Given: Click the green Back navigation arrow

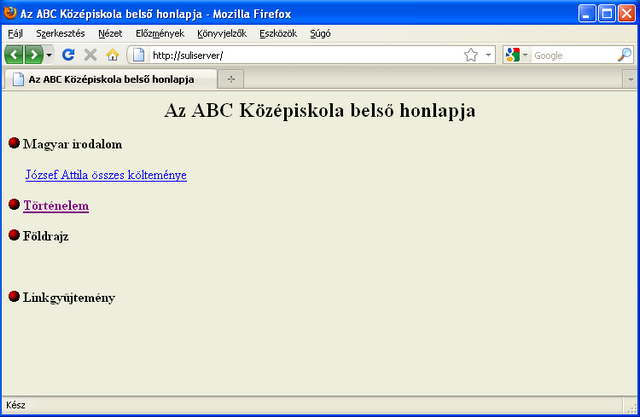Looking at the screenshot, I should pyautogui.click(x=15, y=55).
